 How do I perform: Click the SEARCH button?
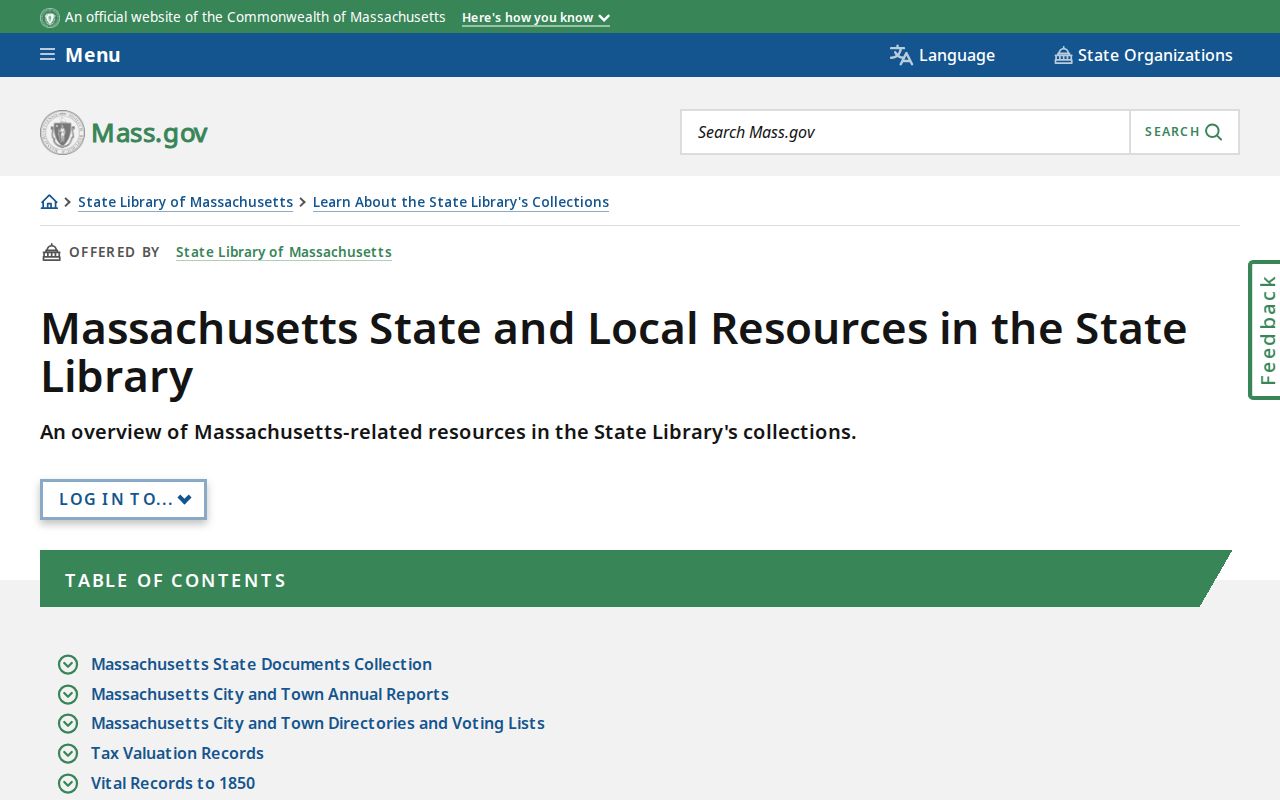[1184, 132]
